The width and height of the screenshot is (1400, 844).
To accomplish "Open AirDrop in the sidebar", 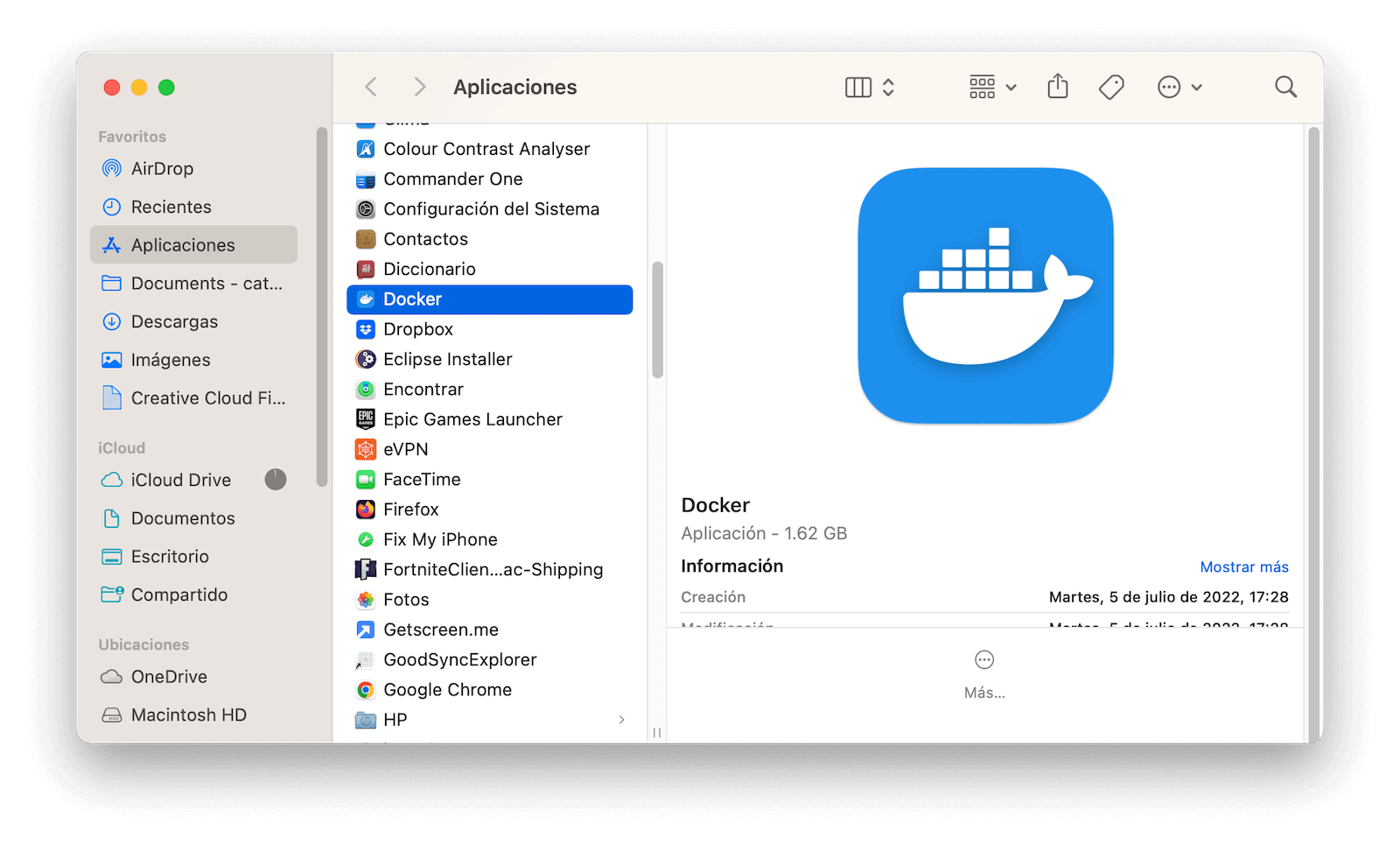I will (x=162, y=169).
